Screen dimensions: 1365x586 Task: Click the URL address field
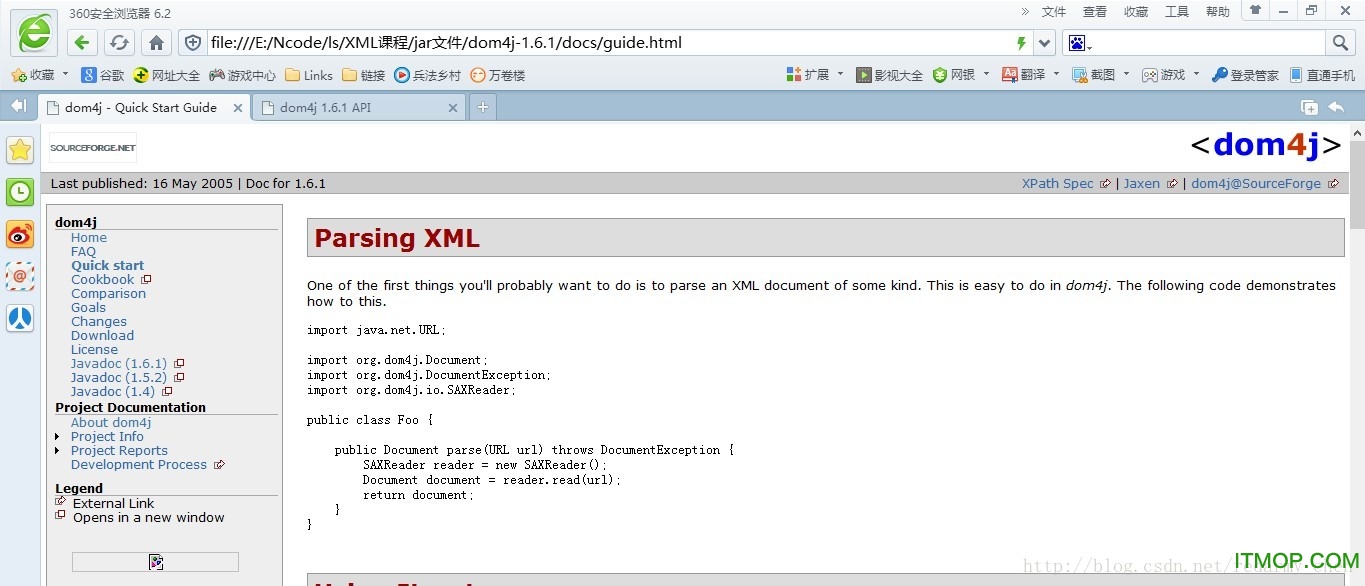pos(600,43)
